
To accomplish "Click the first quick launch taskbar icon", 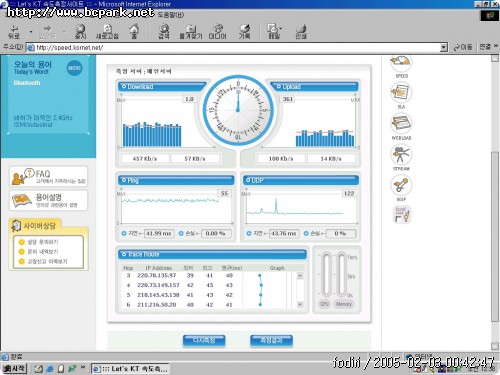I will coord(39,369).
